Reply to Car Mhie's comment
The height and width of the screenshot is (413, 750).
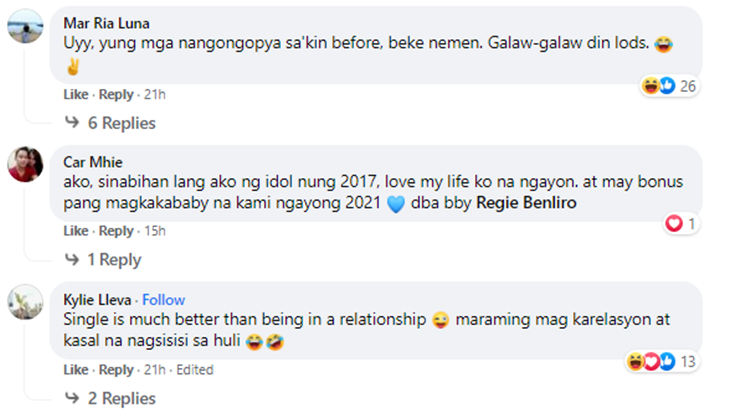[116, 231]
